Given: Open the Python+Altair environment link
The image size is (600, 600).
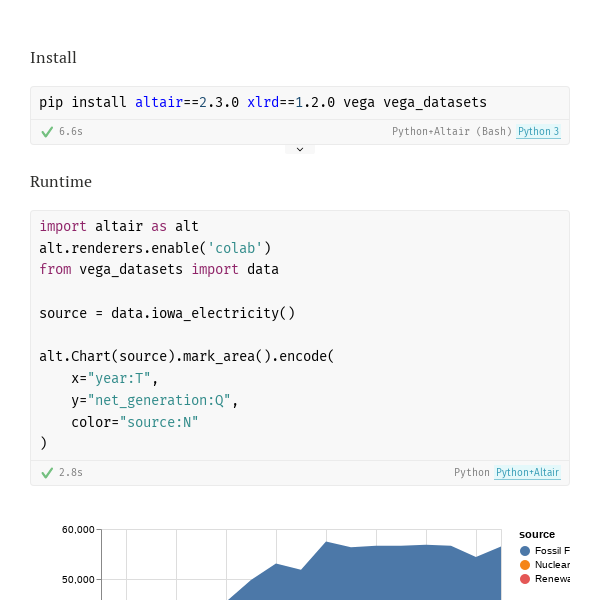Looking at the screenshot, I should tap(527, 473).
